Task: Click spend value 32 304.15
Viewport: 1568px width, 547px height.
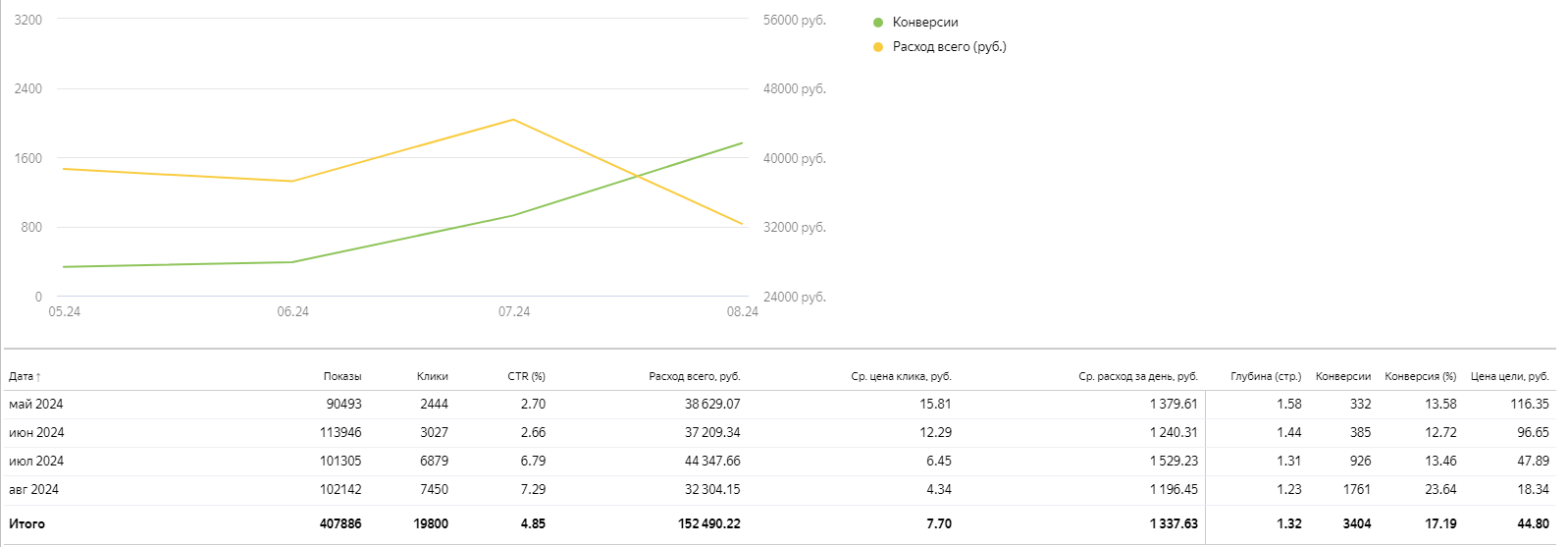Action: click(x=712, y=489)
